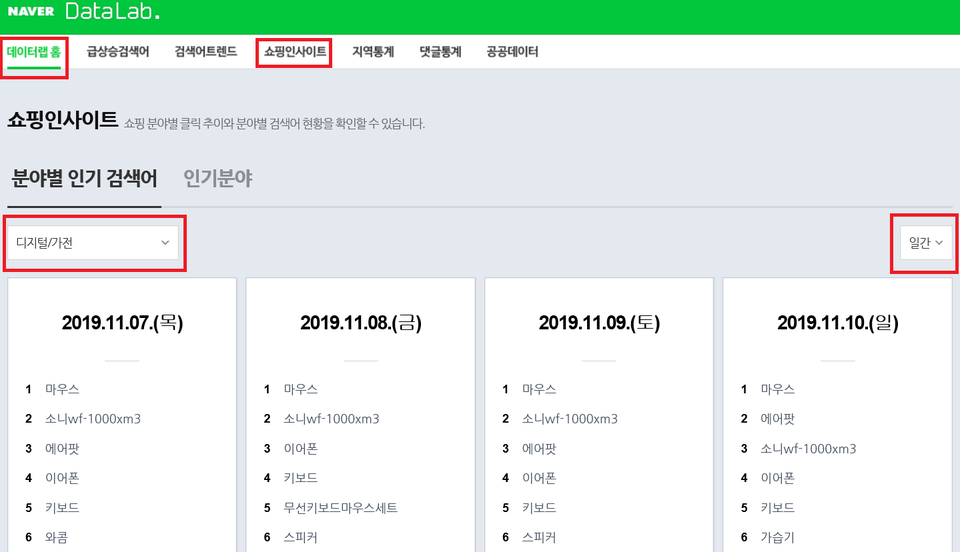Open the 댓글통계 menu

pyautogui.click(x=440, y=51)
